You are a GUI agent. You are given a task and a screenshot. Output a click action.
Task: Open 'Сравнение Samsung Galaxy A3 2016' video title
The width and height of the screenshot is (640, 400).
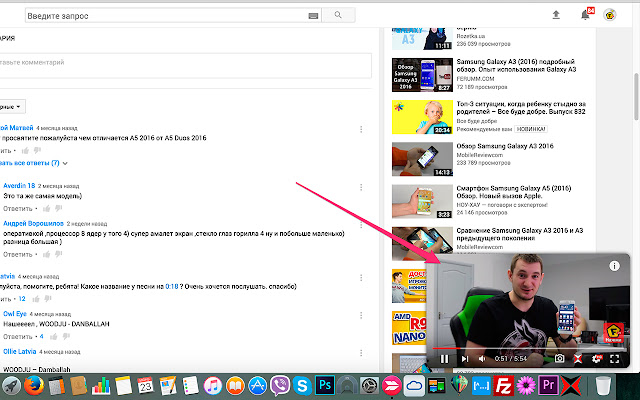click(x=520, y=234)
